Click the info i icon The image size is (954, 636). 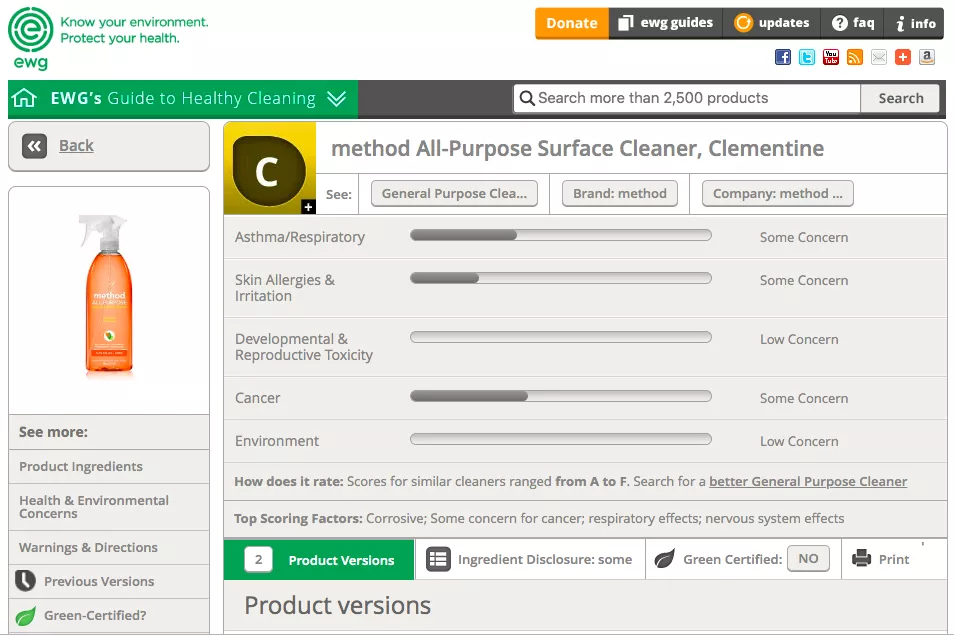point(900,23)
